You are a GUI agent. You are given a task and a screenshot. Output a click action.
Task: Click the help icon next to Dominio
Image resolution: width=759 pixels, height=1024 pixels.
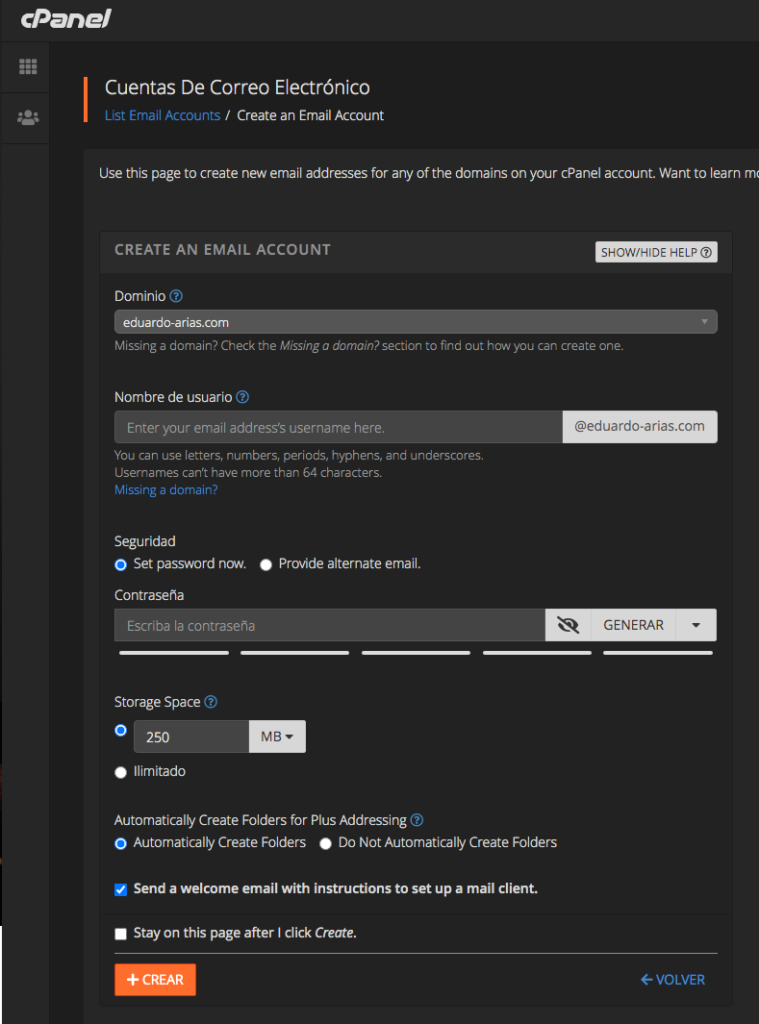click(176, 296)
